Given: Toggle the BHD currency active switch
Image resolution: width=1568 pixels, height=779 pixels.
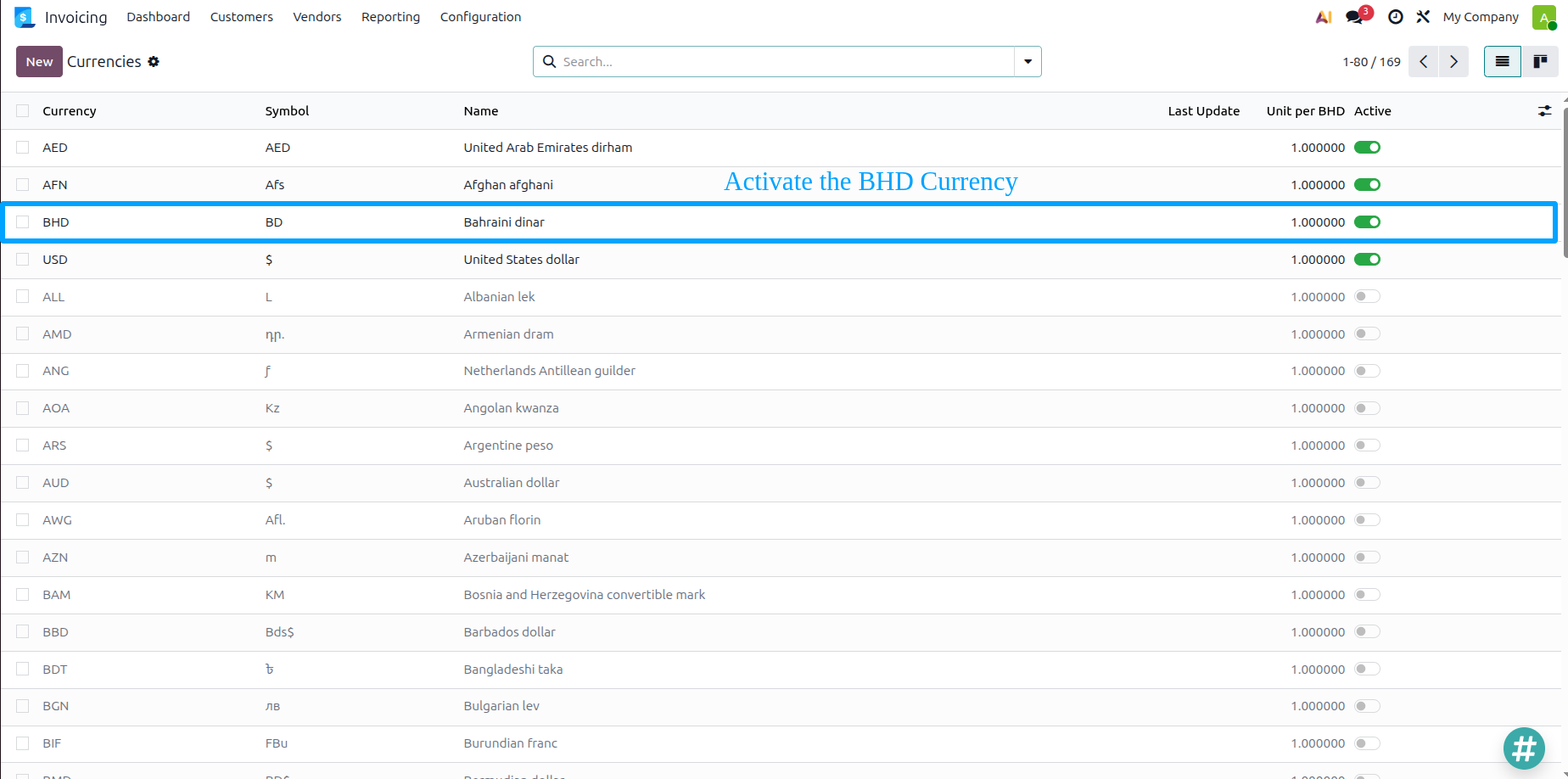Looking at the screenshot, I should click(1367, 222).
